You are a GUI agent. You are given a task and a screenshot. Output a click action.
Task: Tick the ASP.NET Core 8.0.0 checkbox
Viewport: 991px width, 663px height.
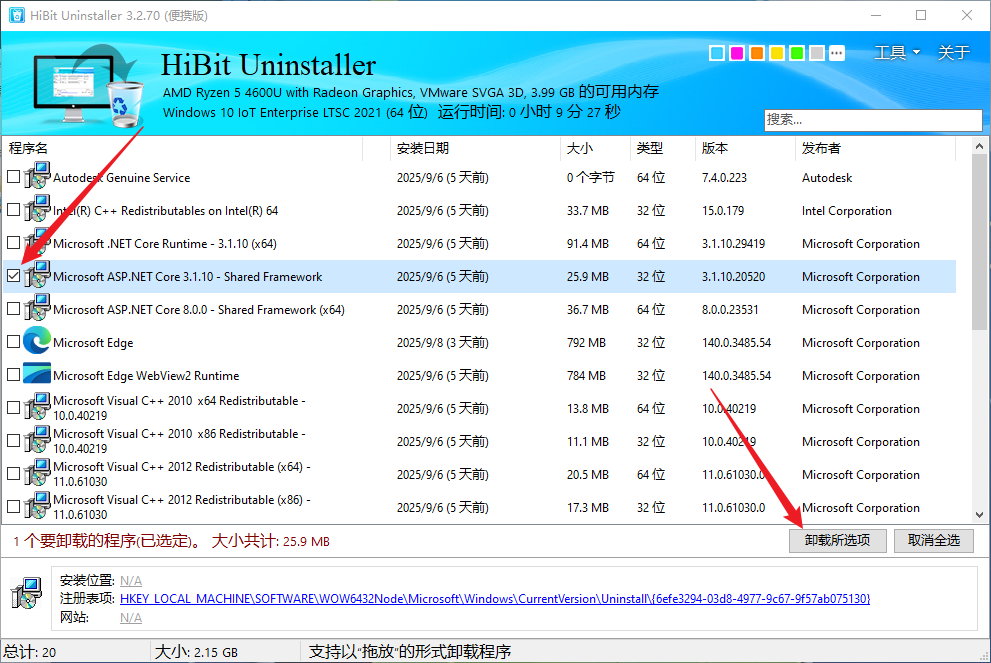coord(13,309)
